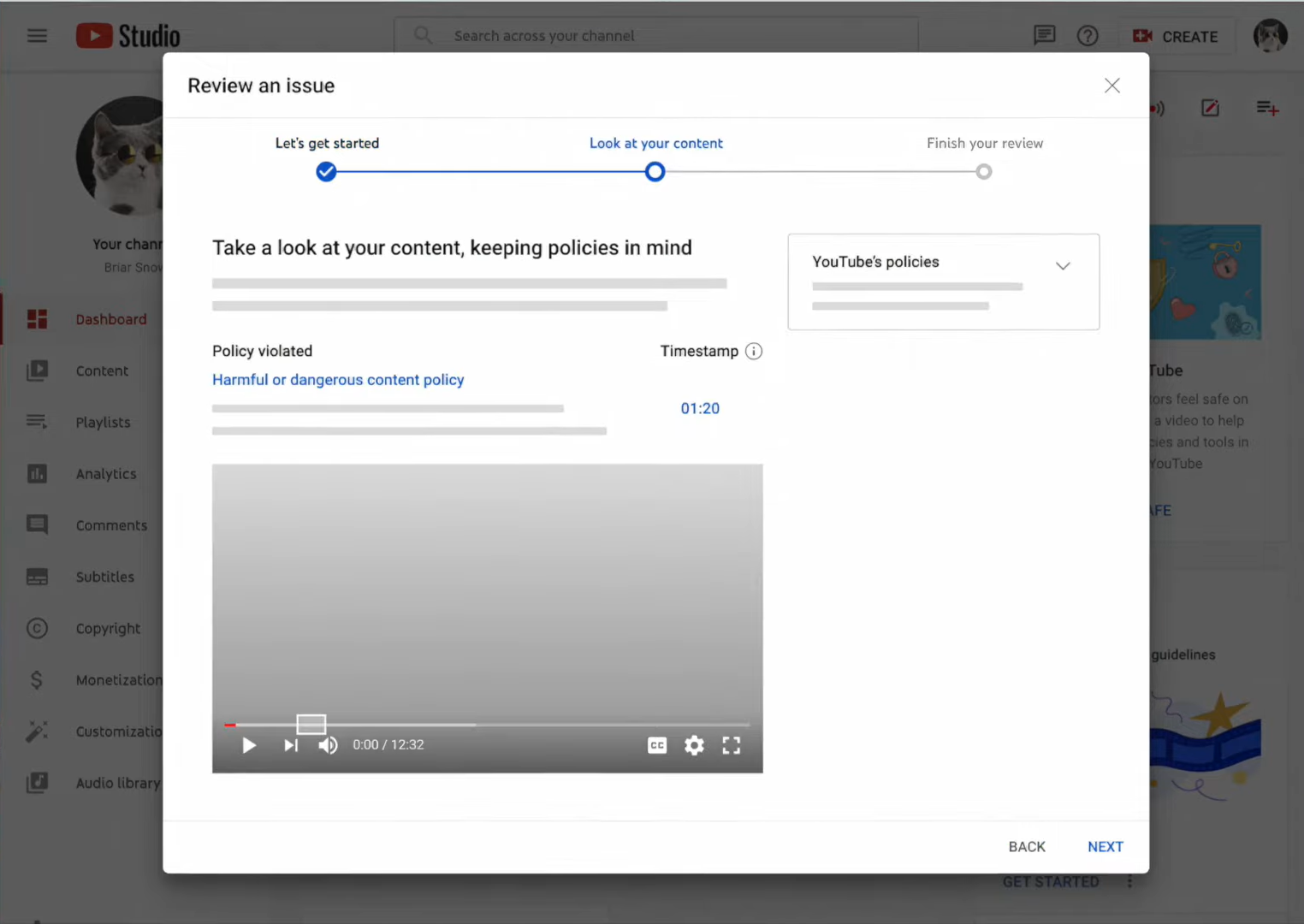The height and width of the screenshot is (924, 1304).
Task: Open the video player settings gear
Action: coord(694,745)
